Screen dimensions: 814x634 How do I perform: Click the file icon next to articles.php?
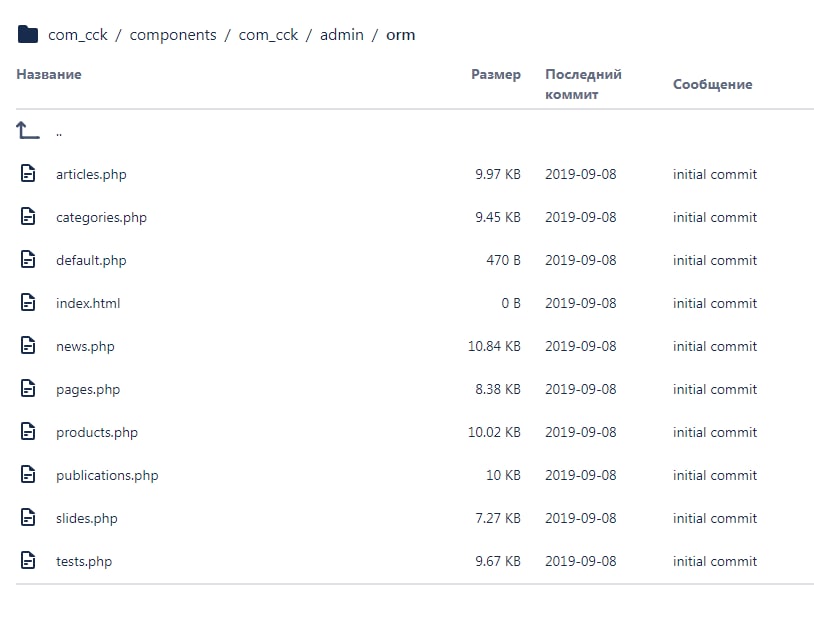coord(28,174)
